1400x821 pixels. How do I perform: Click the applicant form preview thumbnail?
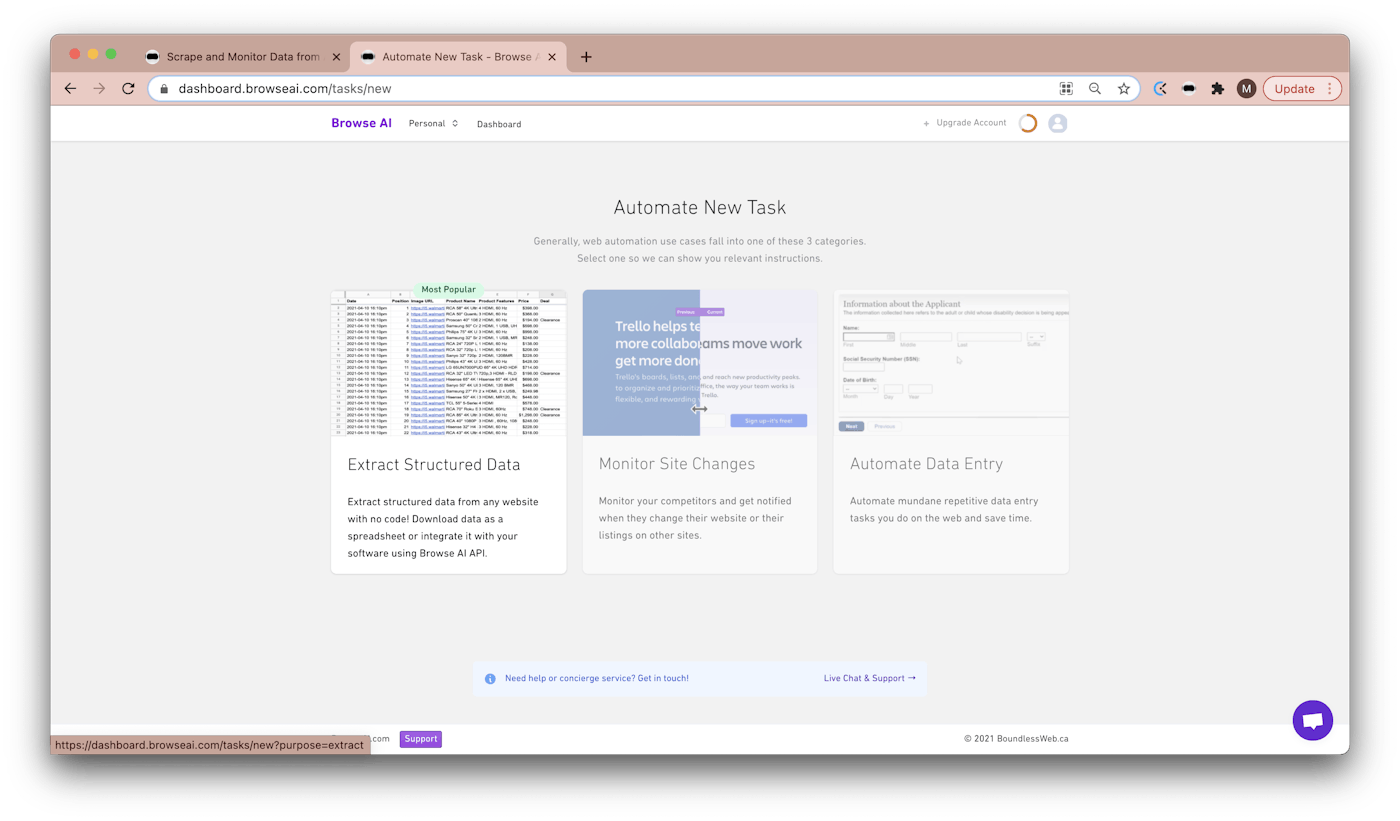tap(951, 363)
